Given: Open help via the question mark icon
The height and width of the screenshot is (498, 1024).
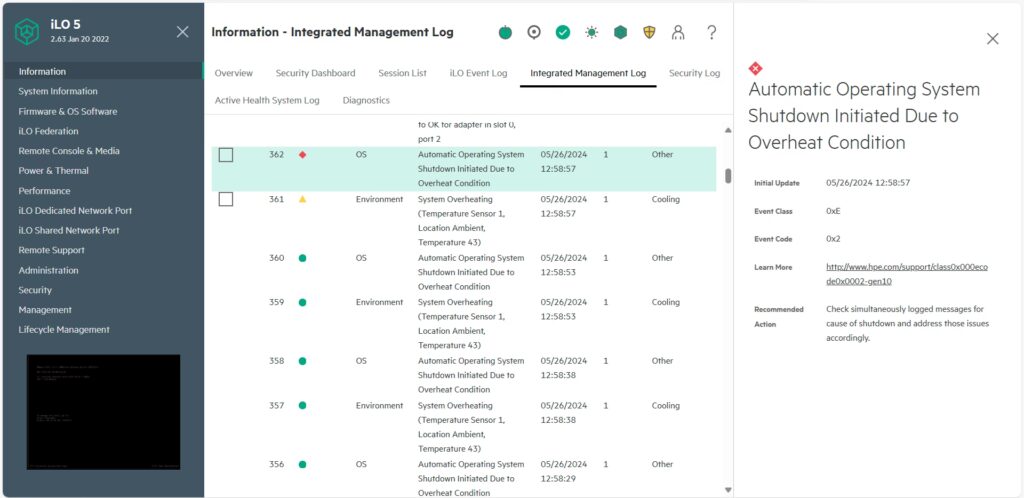Looking at the screenshot, I should pyautogui.click(x=712, y=32).
